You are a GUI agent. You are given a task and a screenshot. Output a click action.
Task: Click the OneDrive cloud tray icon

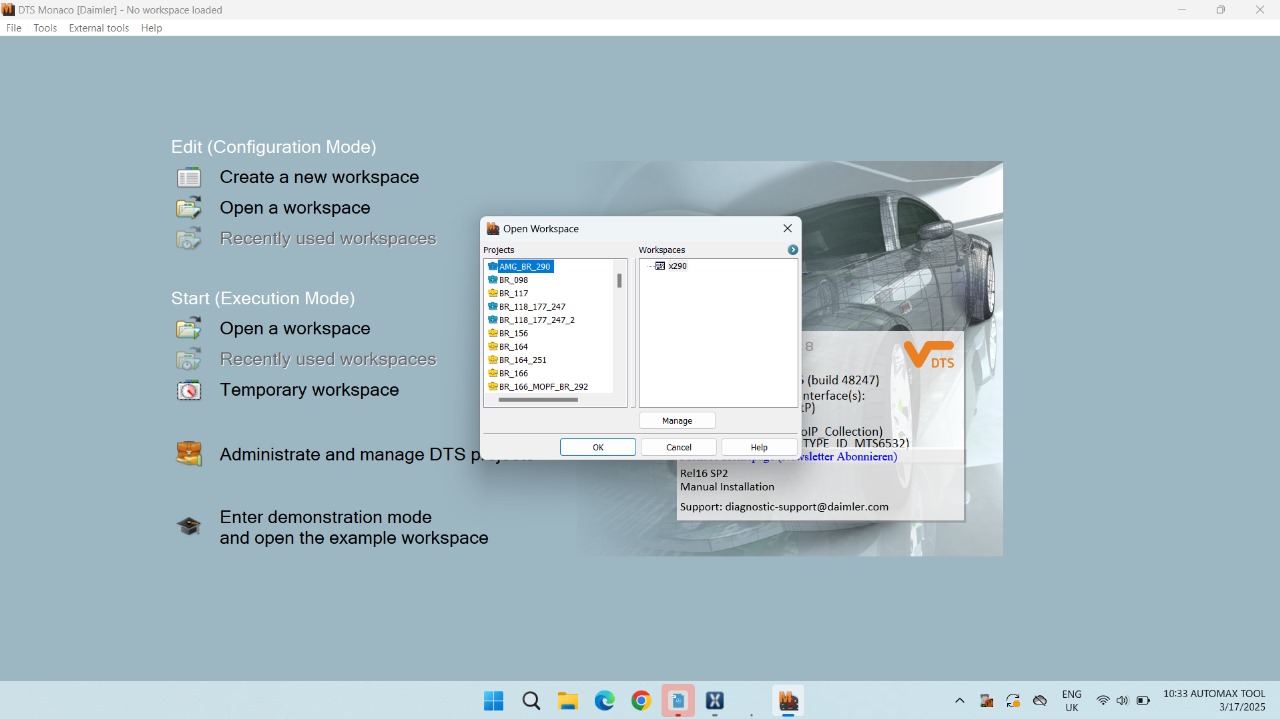pyautogui.click(x=1040, y=701)
